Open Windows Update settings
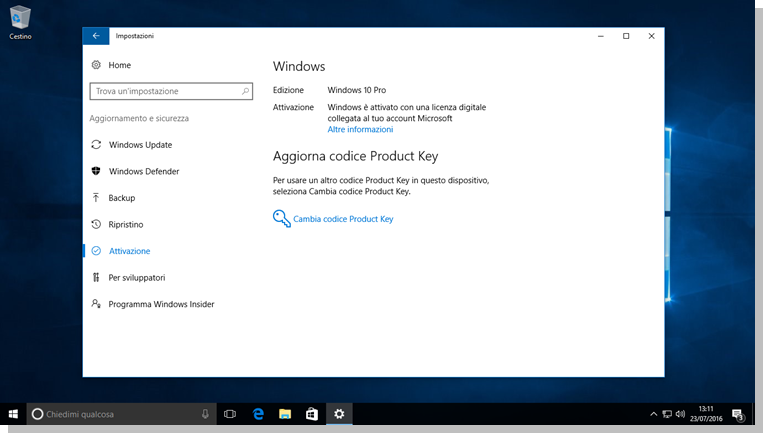Viewport: 763px width, 433px height. coord(140,145)
